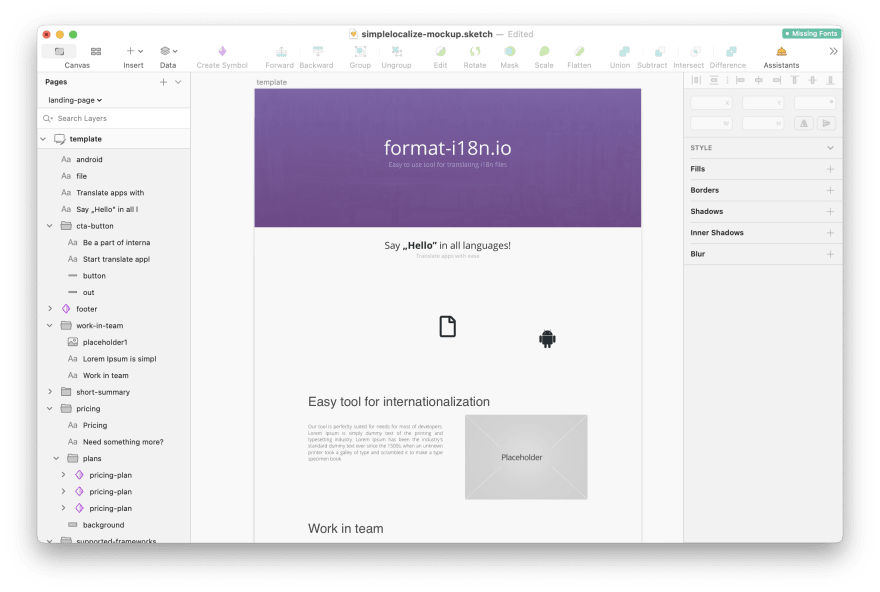Click the Union boolean icon

click(x=624, y=52)
